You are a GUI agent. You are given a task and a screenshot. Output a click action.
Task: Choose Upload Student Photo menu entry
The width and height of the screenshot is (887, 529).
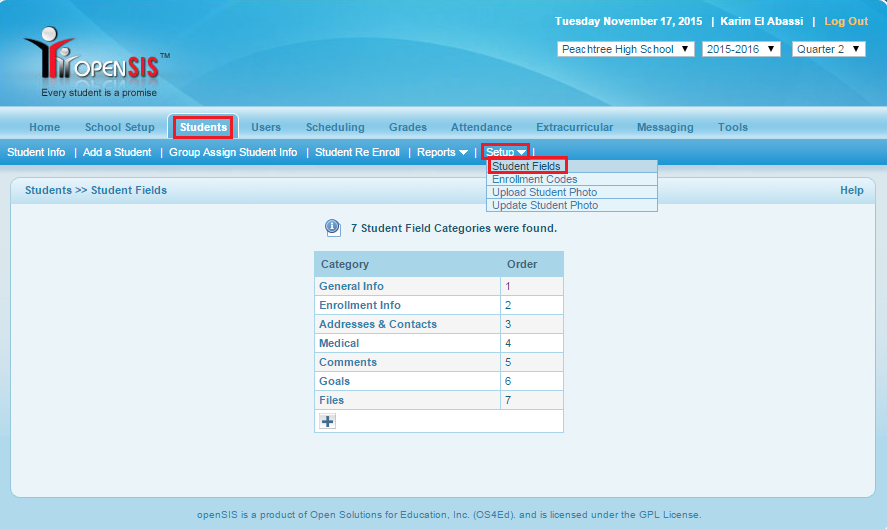(x=544, y=192)
